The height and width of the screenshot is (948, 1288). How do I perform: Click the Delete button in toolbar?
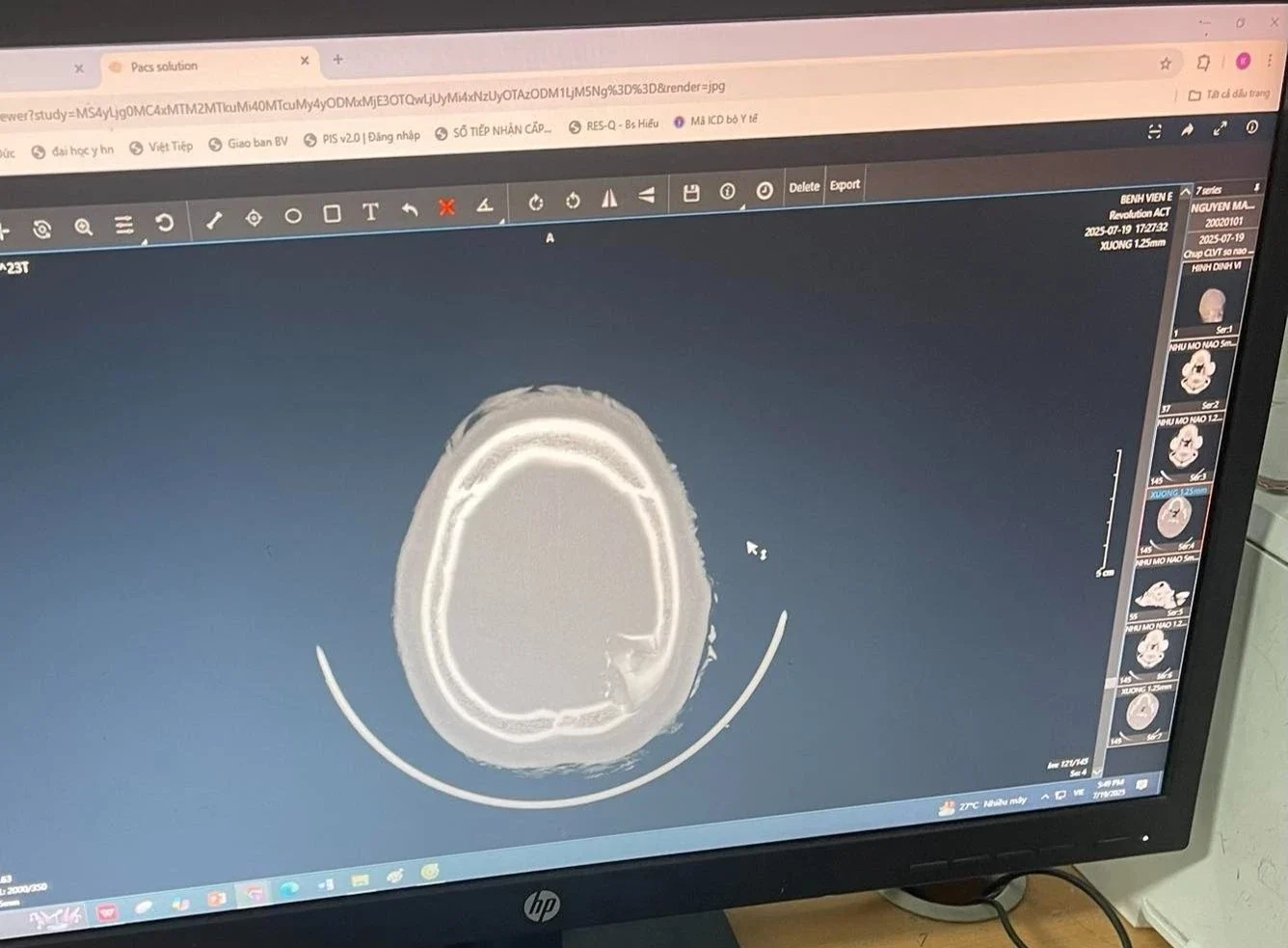tap(804, 187)
